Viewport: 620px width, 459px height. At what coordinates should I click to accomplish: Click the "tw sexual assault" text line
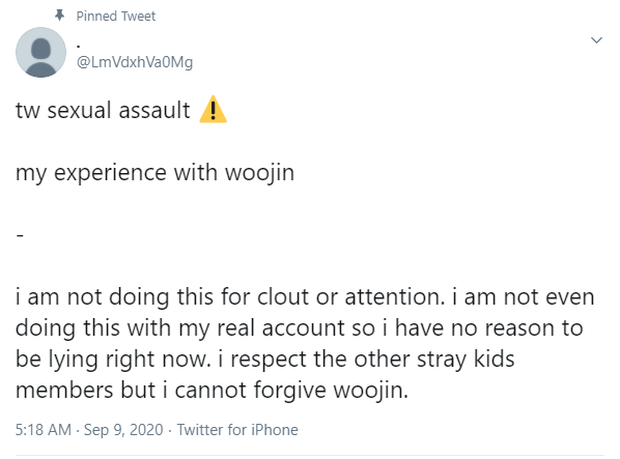[103, 110]
